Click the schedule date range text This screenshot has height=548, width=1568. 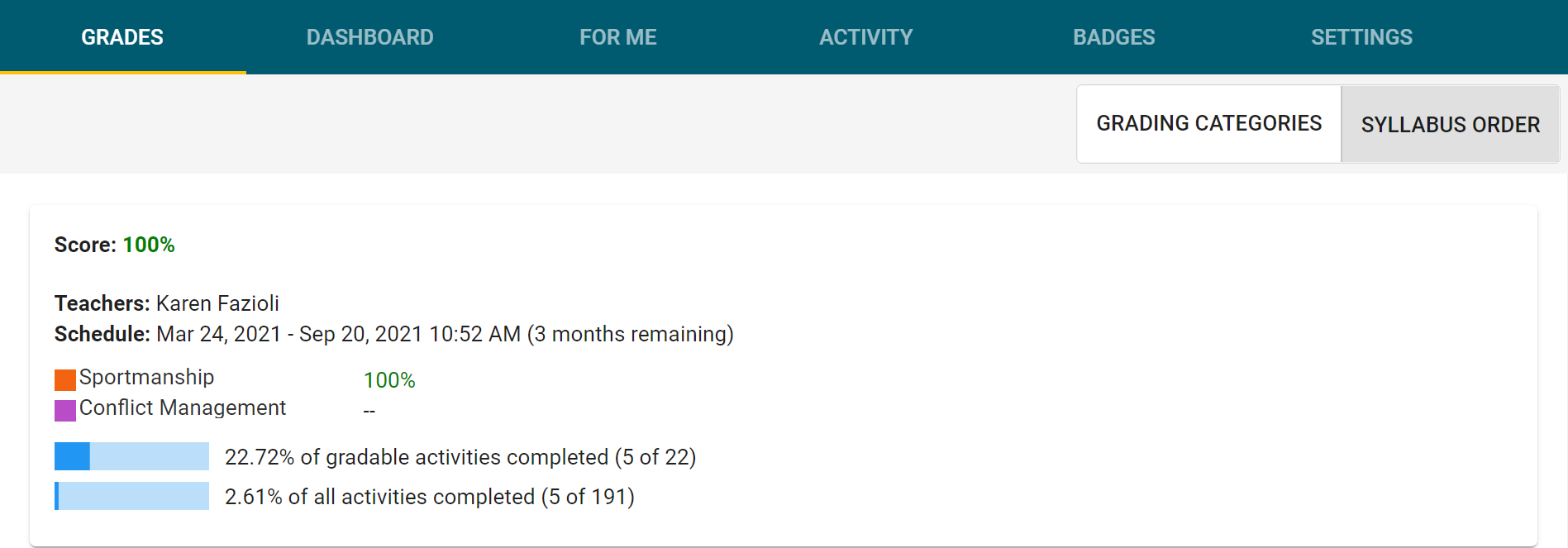point(445,334)
